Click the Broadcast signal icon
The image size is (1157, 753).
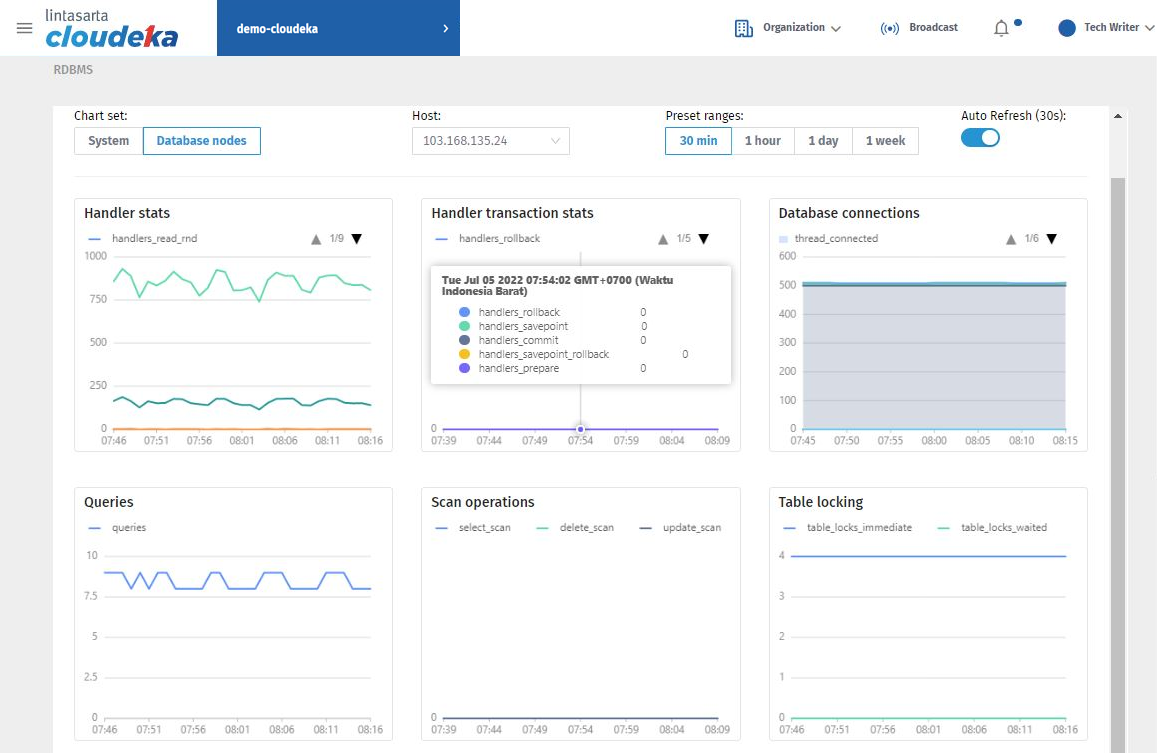coord(889,28)
